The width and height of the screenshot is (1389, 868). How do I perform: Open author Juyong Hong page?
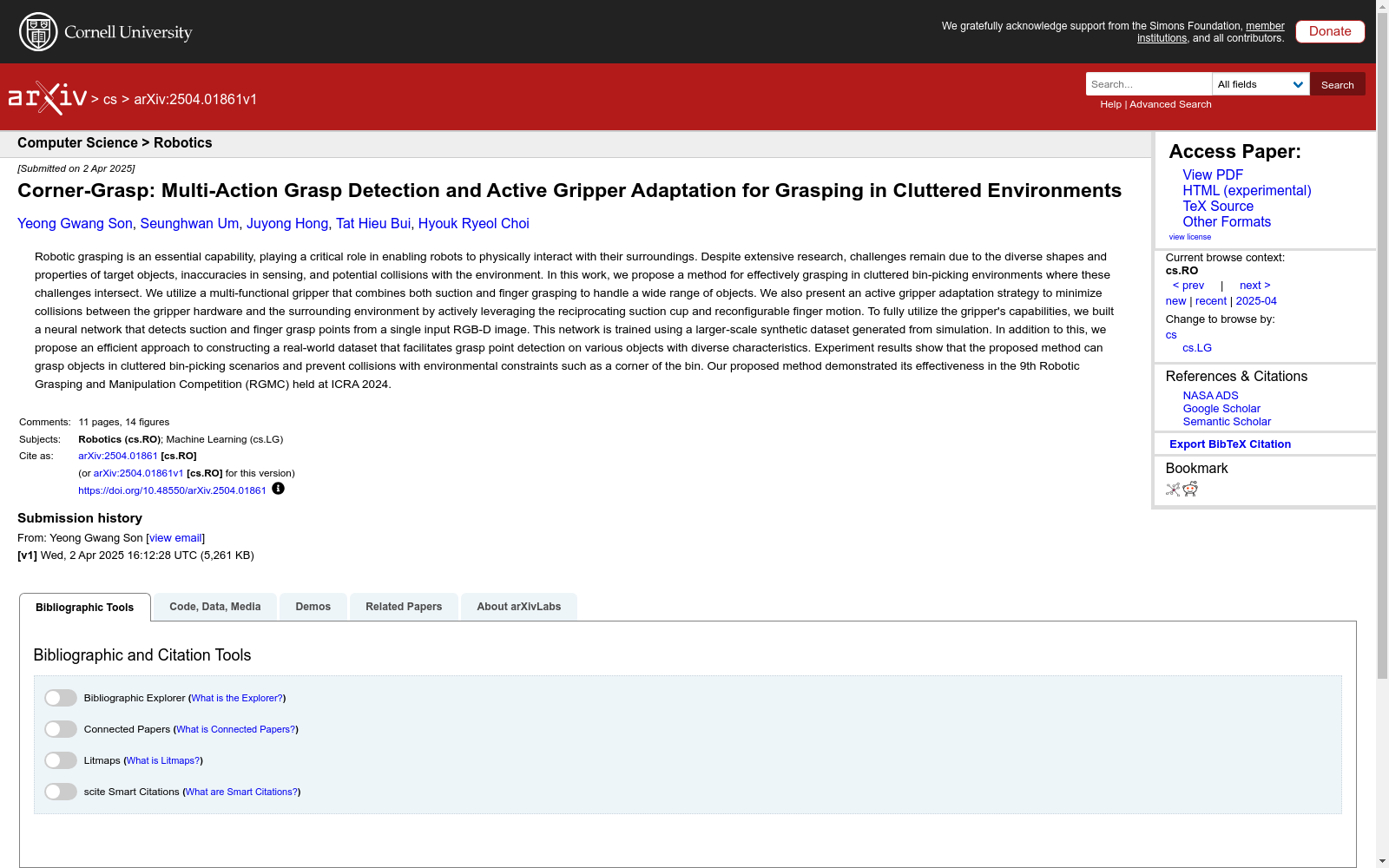(x=287, y=224)
